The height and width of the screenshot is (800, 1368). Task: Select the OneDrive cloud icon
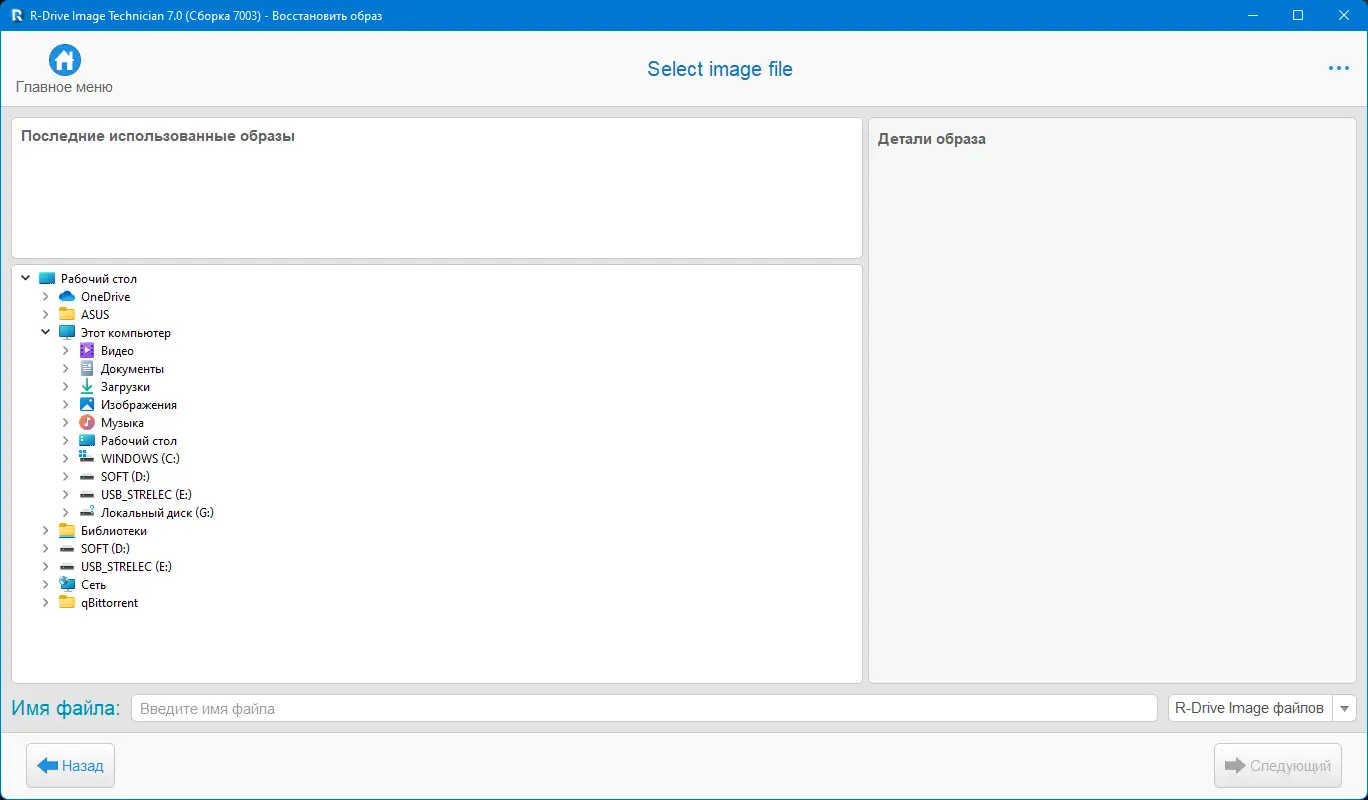point(67,297)
